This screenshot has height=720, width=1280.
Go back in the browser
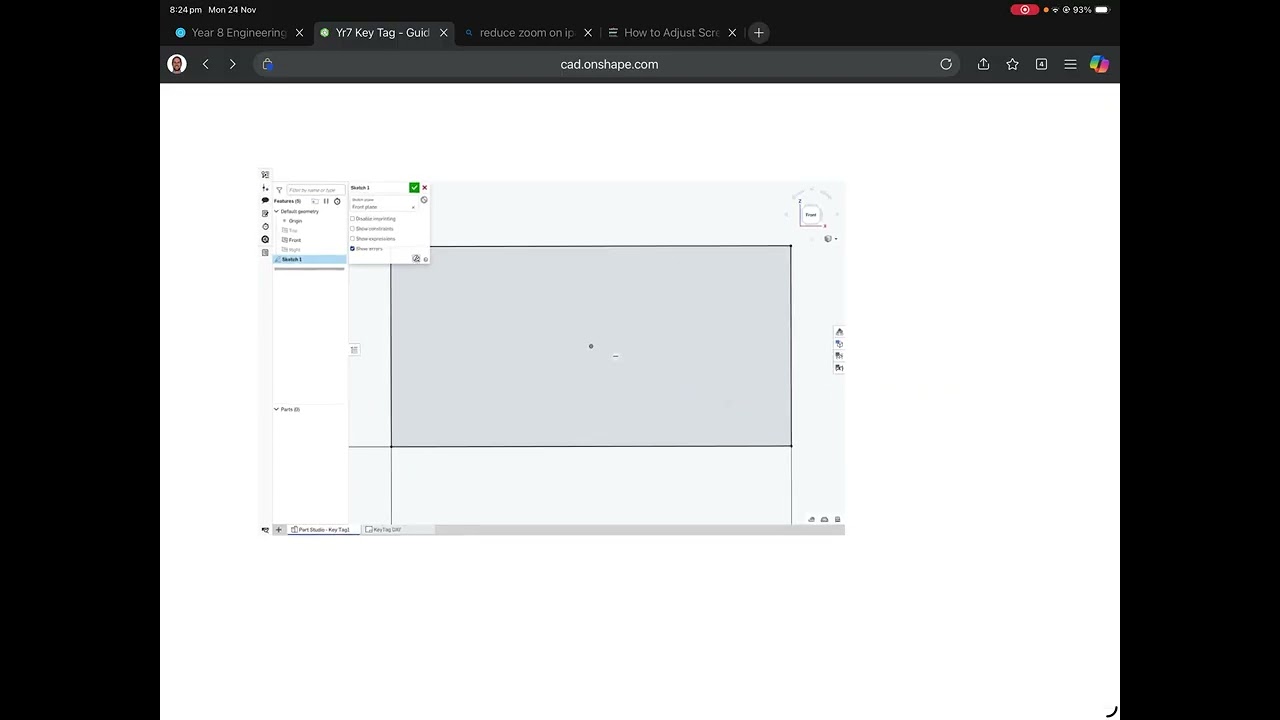(206, 64)
